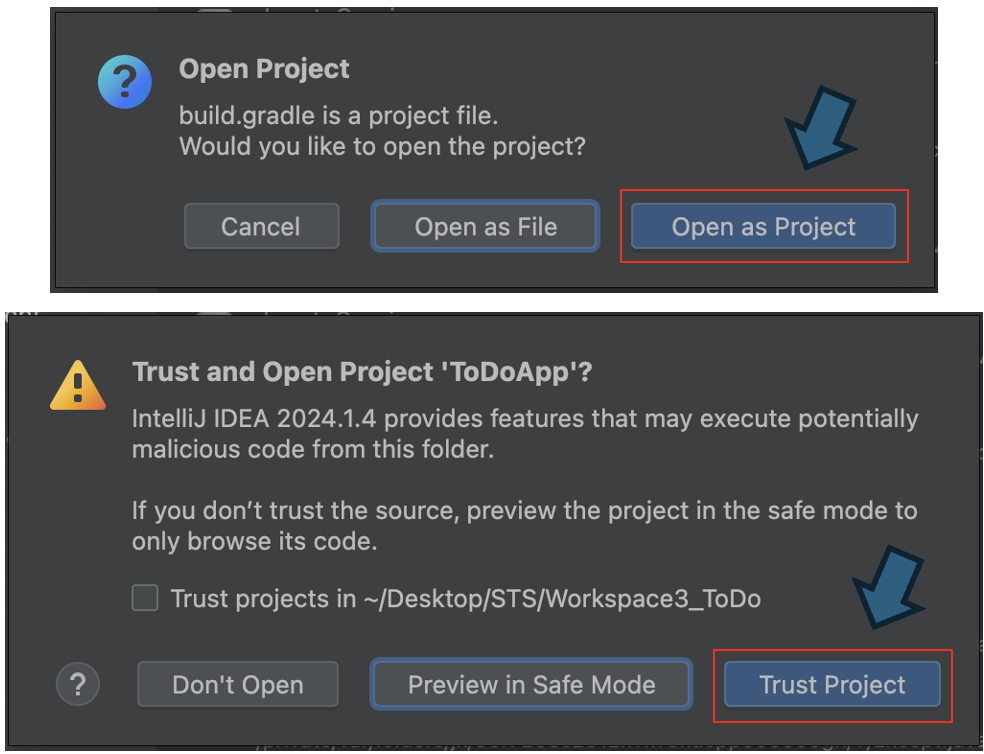
Task: Click 'Trust and Open Project 'ToDoApp'?' heading
Action: coord(361,372)
